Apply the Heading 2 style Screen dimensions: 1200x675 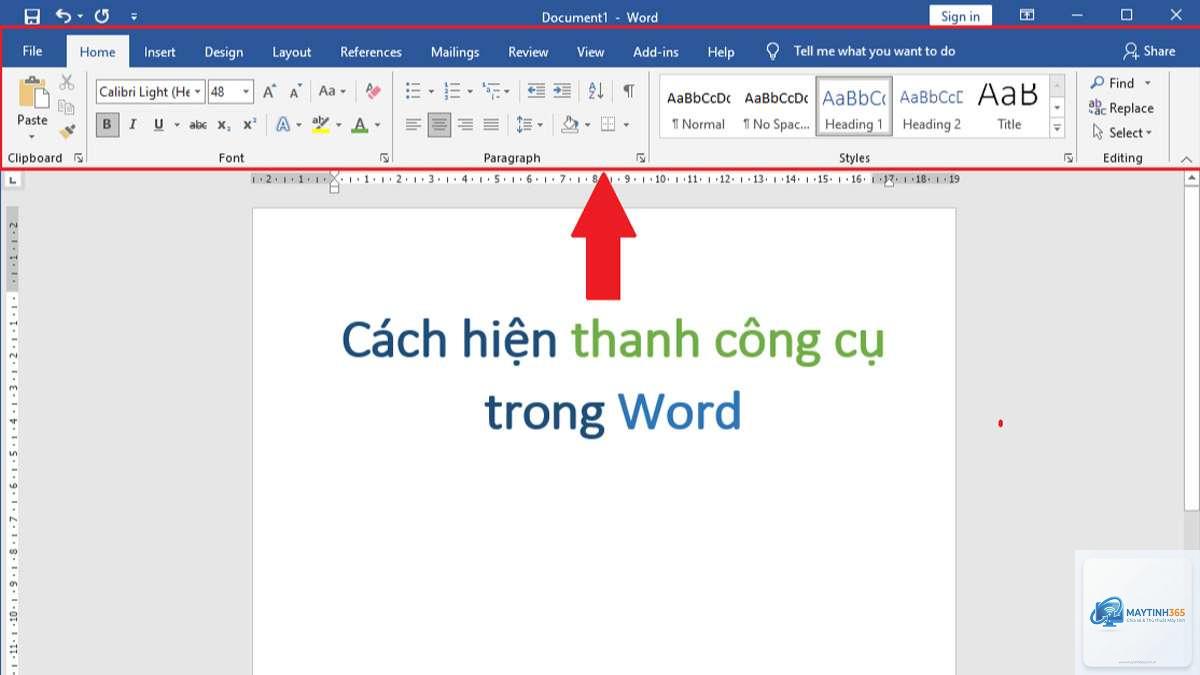point(931,108)
